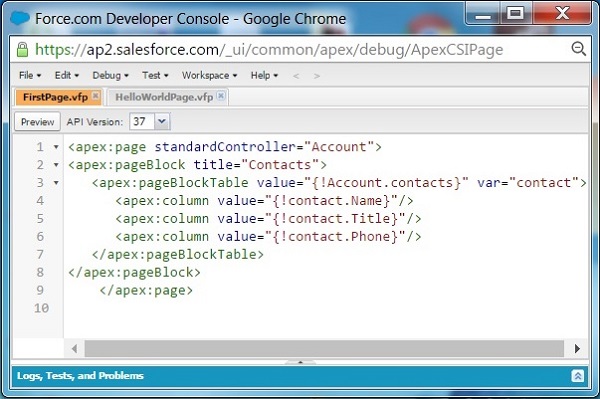Click the API Version 37 field
This screenshot has width=600, height=399.
(142, 122)
